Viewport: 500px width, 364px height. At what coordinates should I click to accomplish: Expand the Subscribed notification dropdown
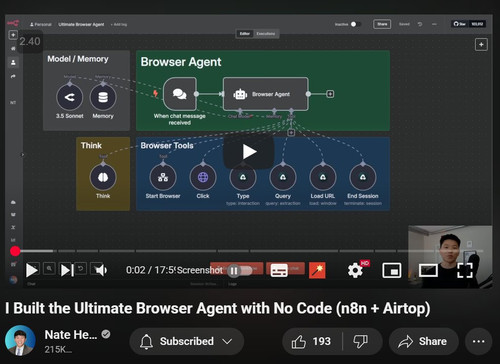point(187,341)
